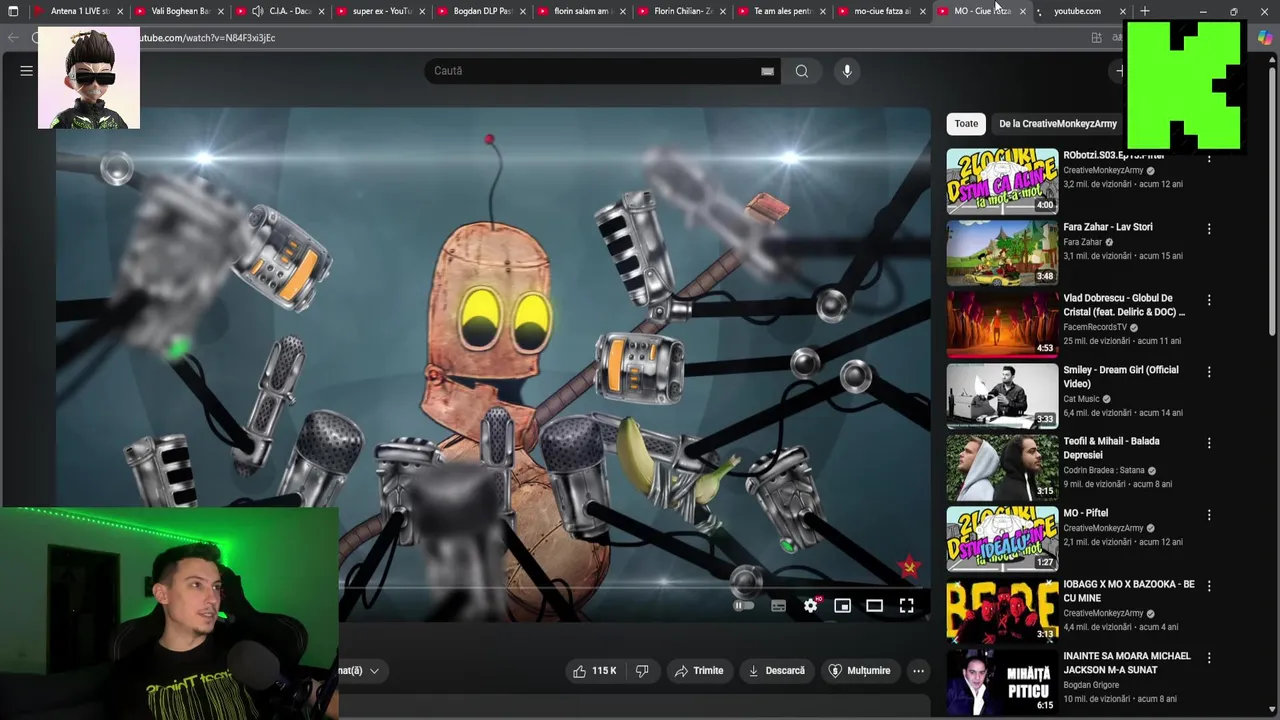
Task: Open the Fara Zahar - Lav Stori thumbnail
Action: 1002,252
